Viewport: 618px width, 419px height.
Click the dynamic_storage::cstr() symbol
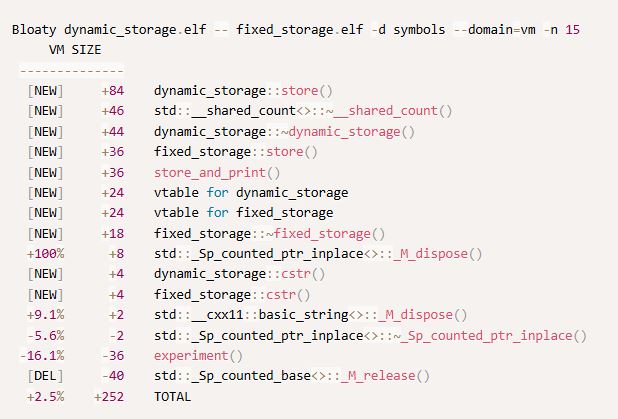pyautogui.click(x=216, y=274)
